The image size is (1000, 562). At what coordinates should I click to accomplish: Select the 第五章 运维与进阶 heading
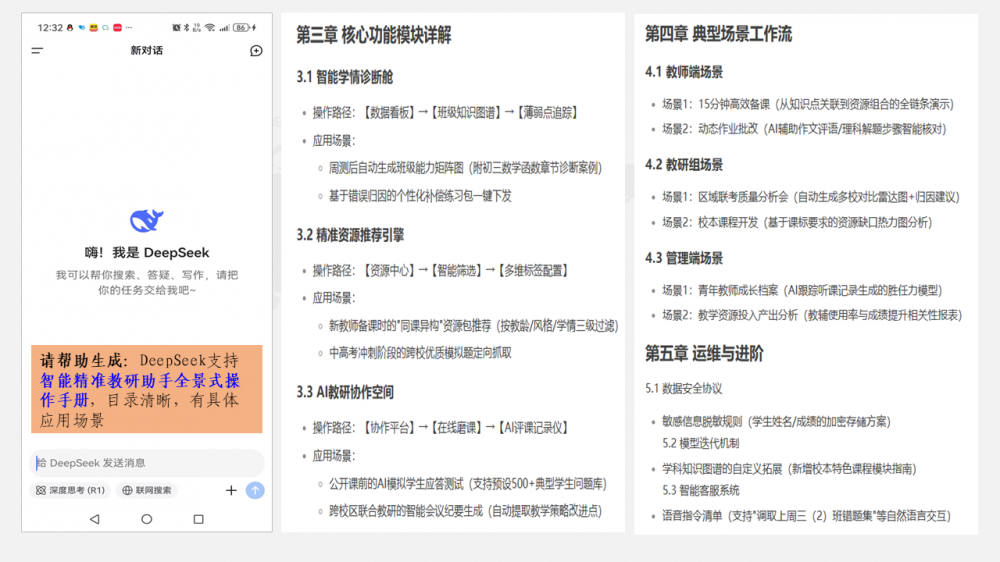pos(704,354)
